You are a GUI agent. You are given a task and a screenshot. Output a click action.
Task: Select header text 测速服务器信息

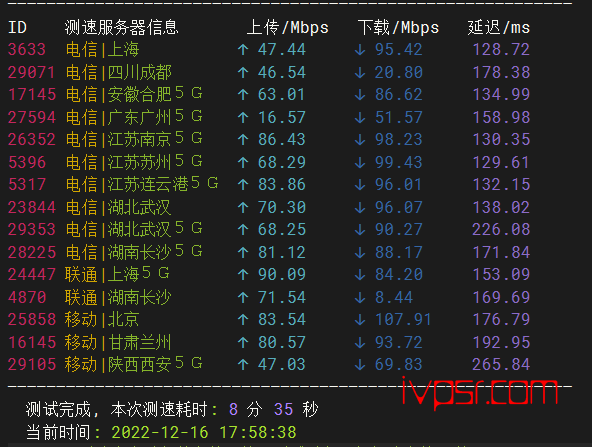(x=121, y=28)
